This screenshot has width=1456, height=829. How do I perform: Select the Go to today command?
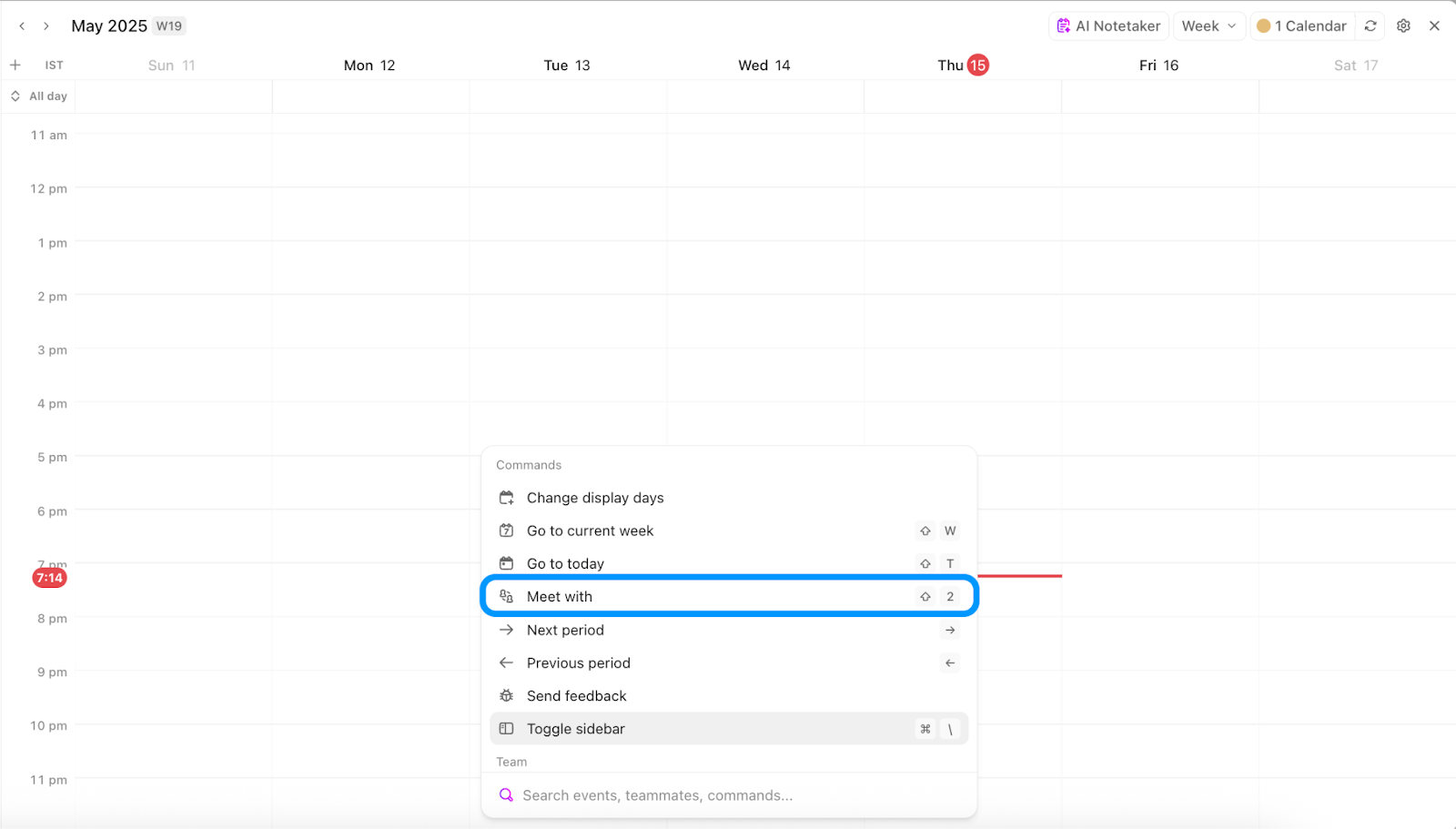pos(564,563)
